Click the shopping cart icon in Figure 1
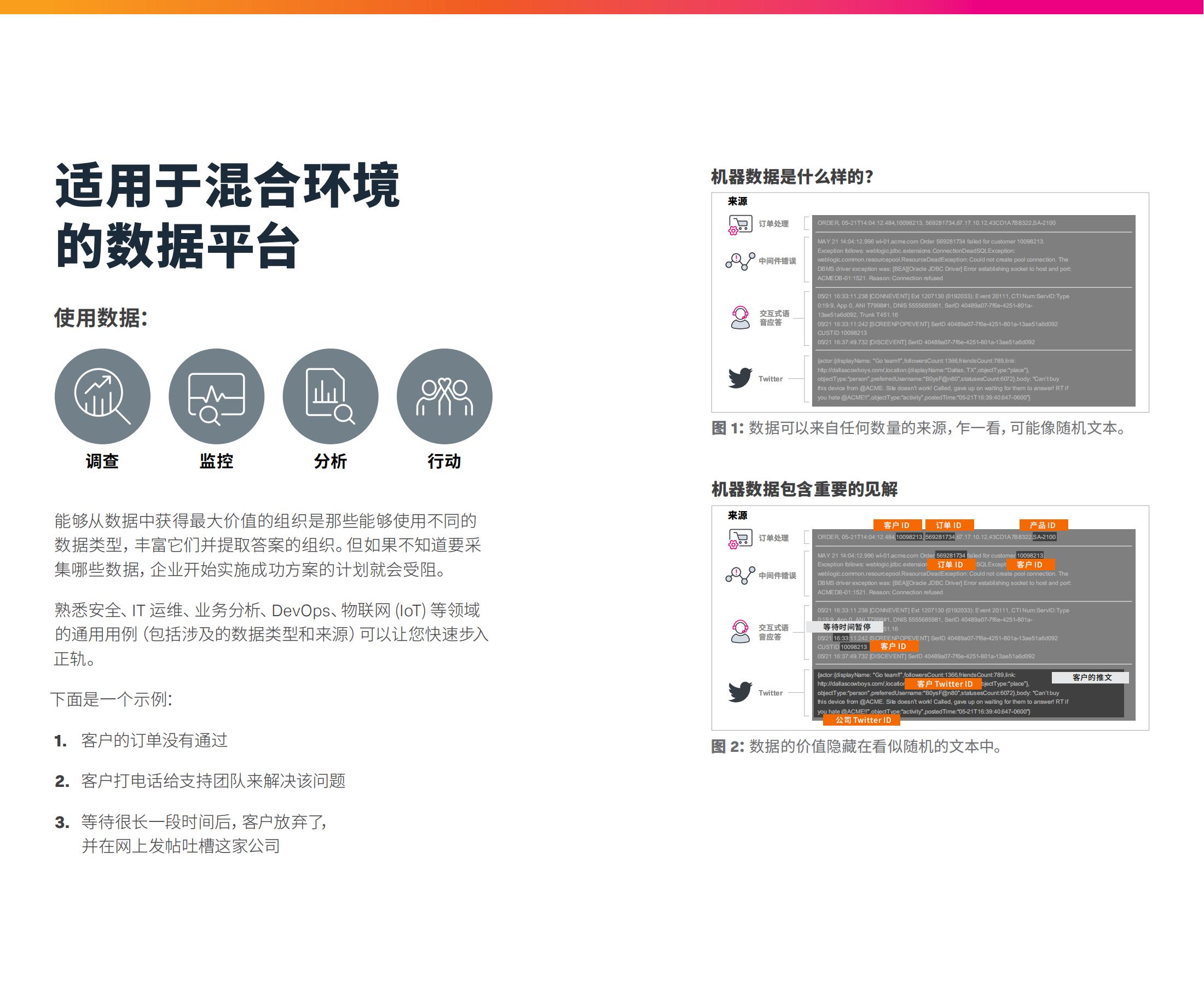This screenshot has width=1204, height=985. pos(740,224)
